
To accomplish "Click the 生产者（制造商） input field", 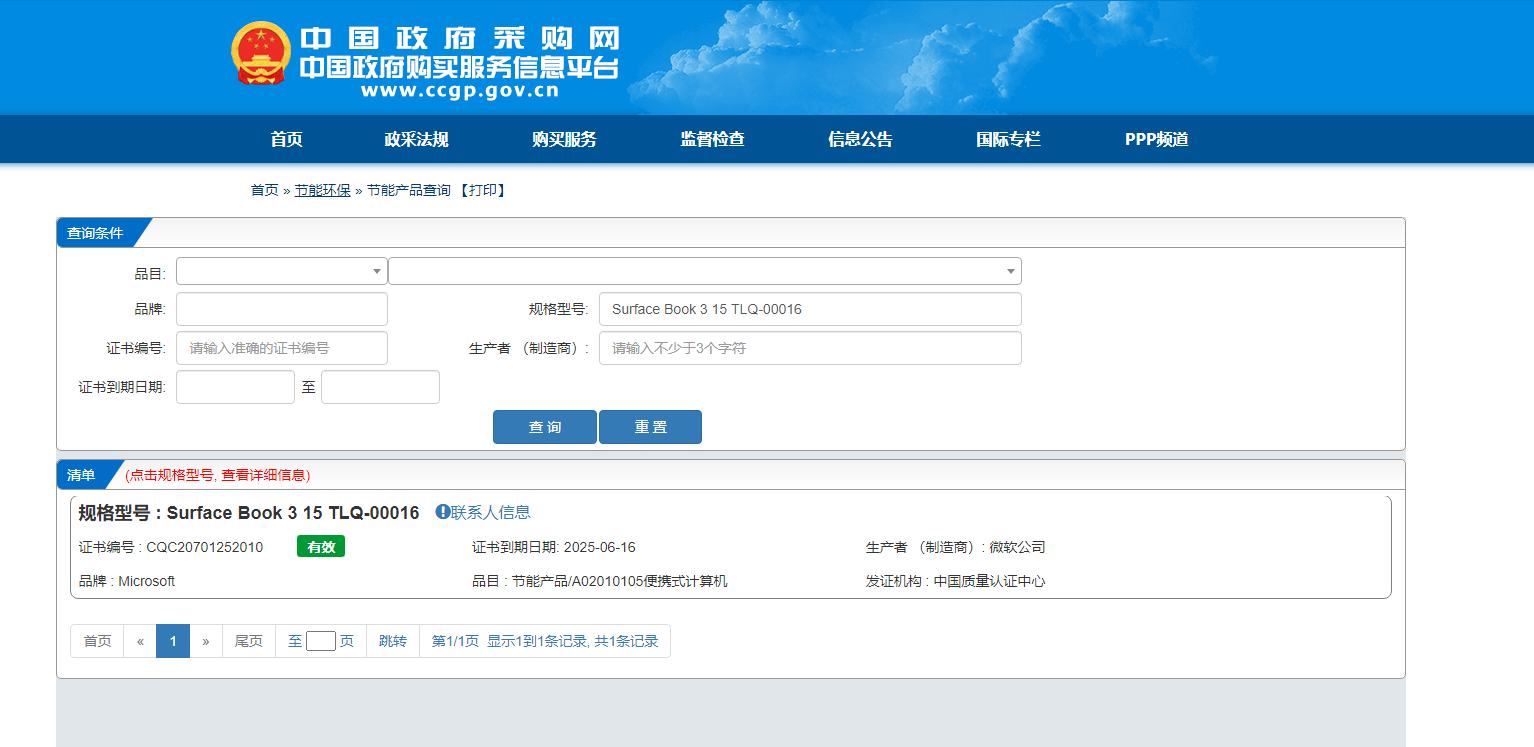I will tap(810, 348).
